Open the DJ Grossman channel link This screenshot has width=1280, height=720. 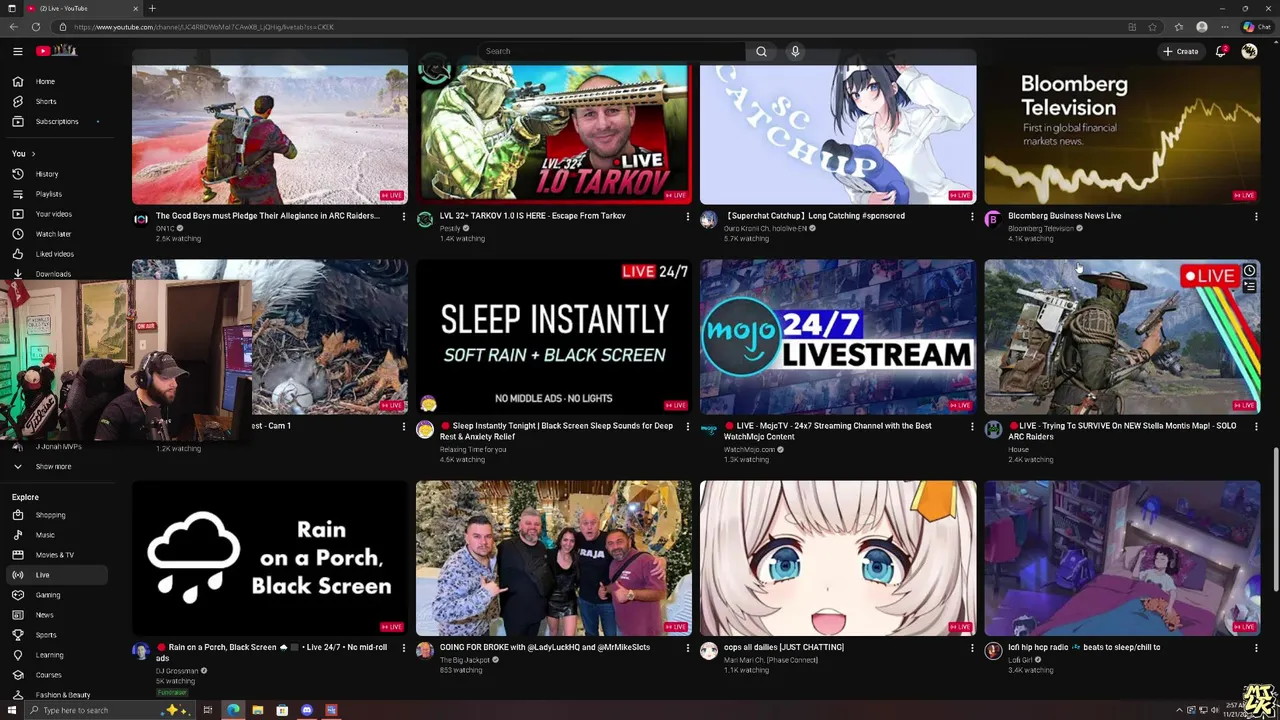[x=177, y=671]
